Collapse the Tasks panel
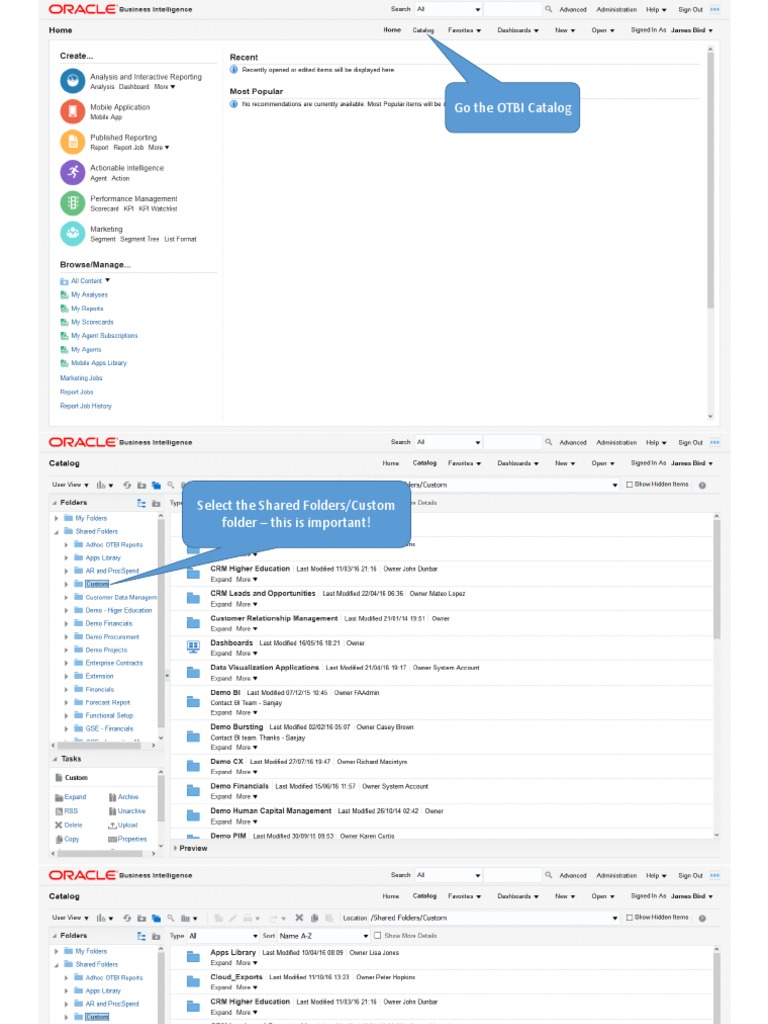Screen dimensions: 768x1024 pyautogui.click(x=55, y=759)
